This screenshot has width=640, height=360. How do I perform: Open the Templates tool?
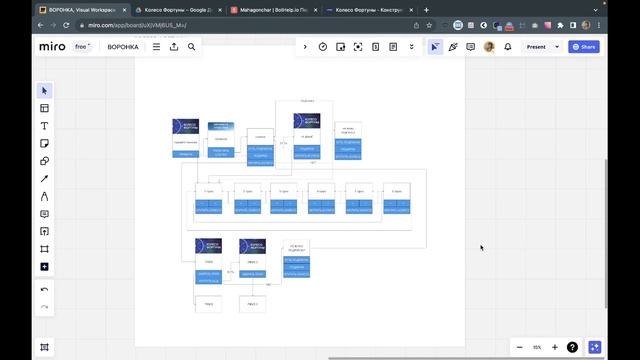point(44,108)
